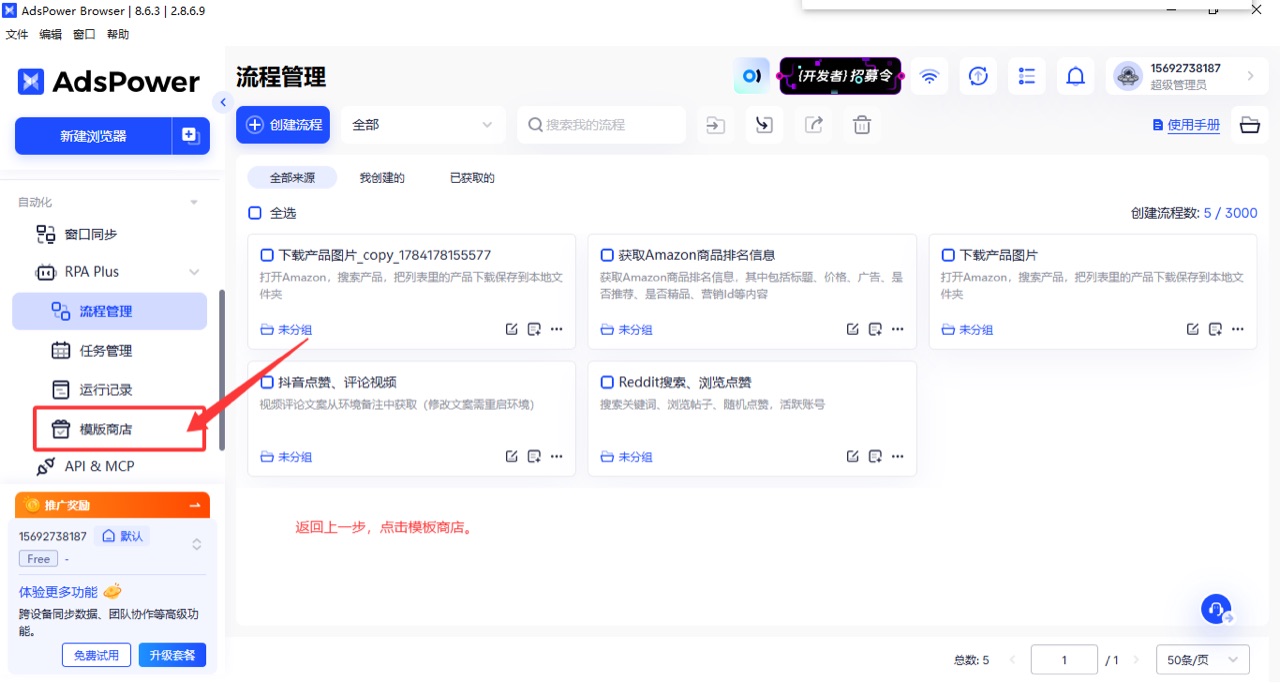Screen dimensions: 1280x683
Task: Open the 窗口 menu
Action: click(84, 34)
